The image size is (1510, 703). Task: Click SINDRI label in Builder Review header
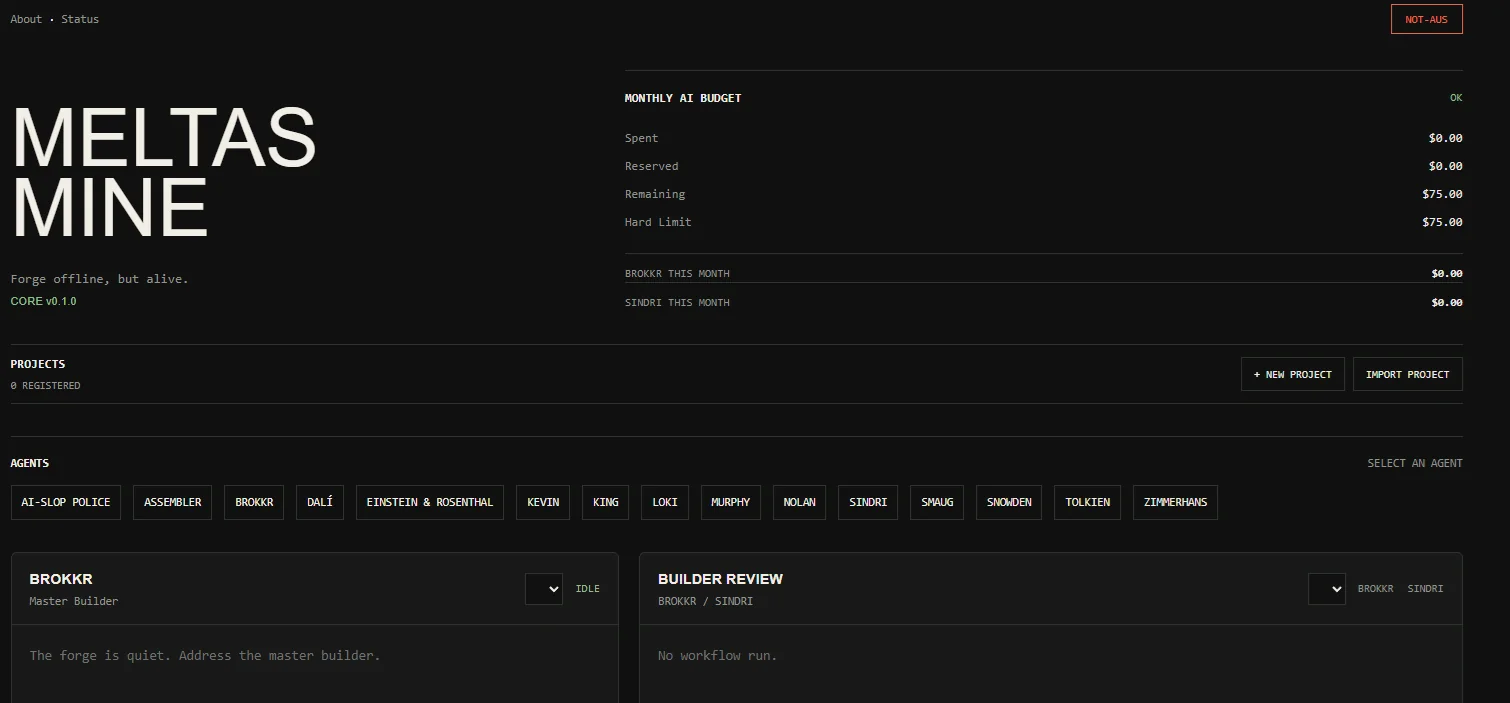pyautogui.click(x=1425, y=589)
